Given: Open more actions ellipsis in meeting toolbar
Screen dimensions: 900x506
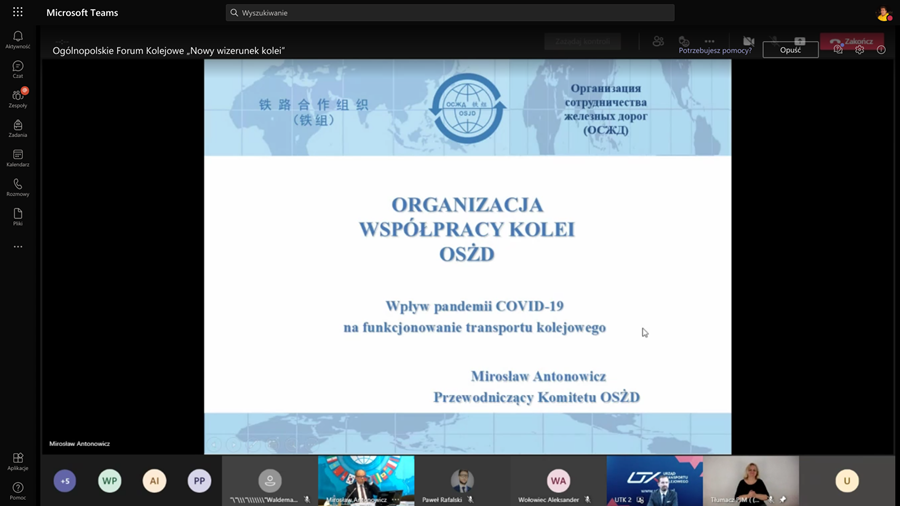Looking at the screenshot, I should coord(709,41).
